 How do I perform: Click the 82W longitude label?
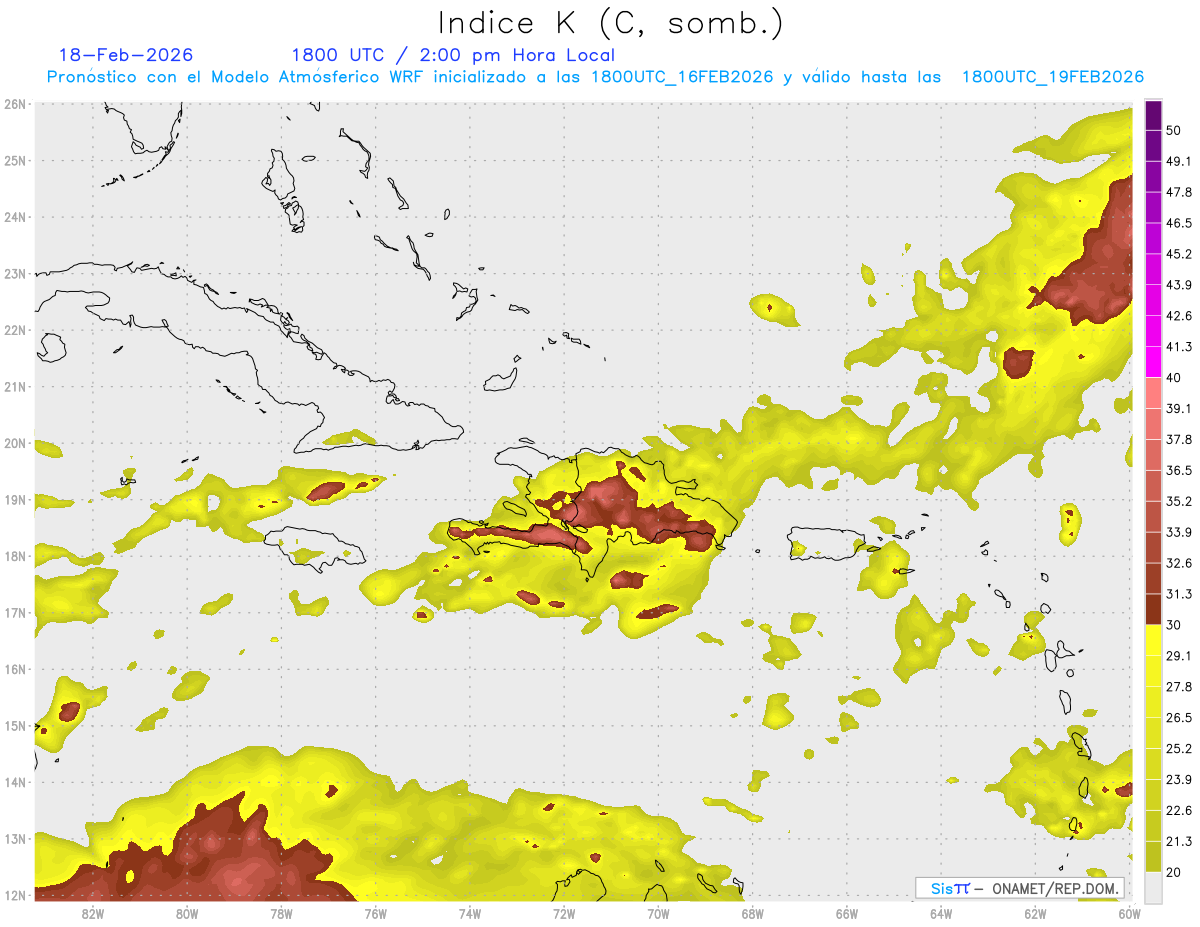[x=93, y=913]
